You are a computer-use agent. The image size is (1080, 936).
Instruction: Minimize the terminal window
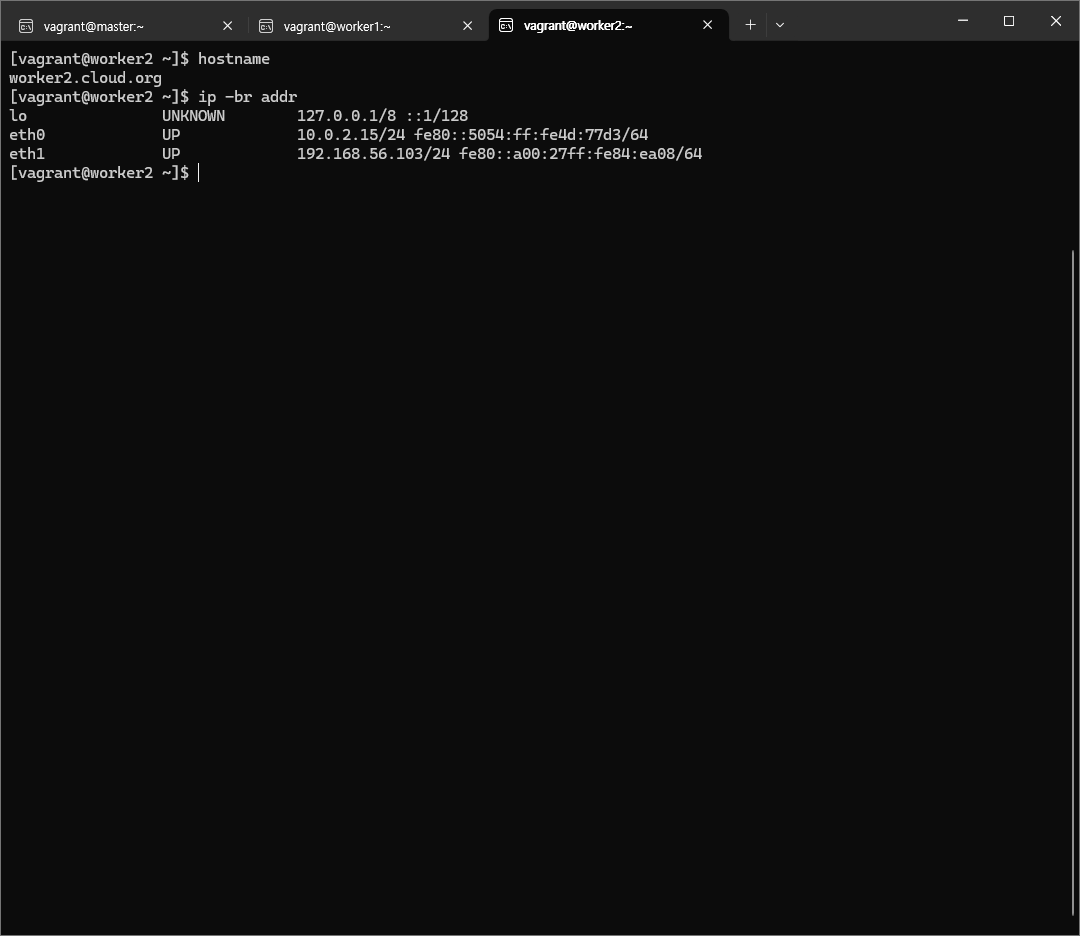point(962,21)
